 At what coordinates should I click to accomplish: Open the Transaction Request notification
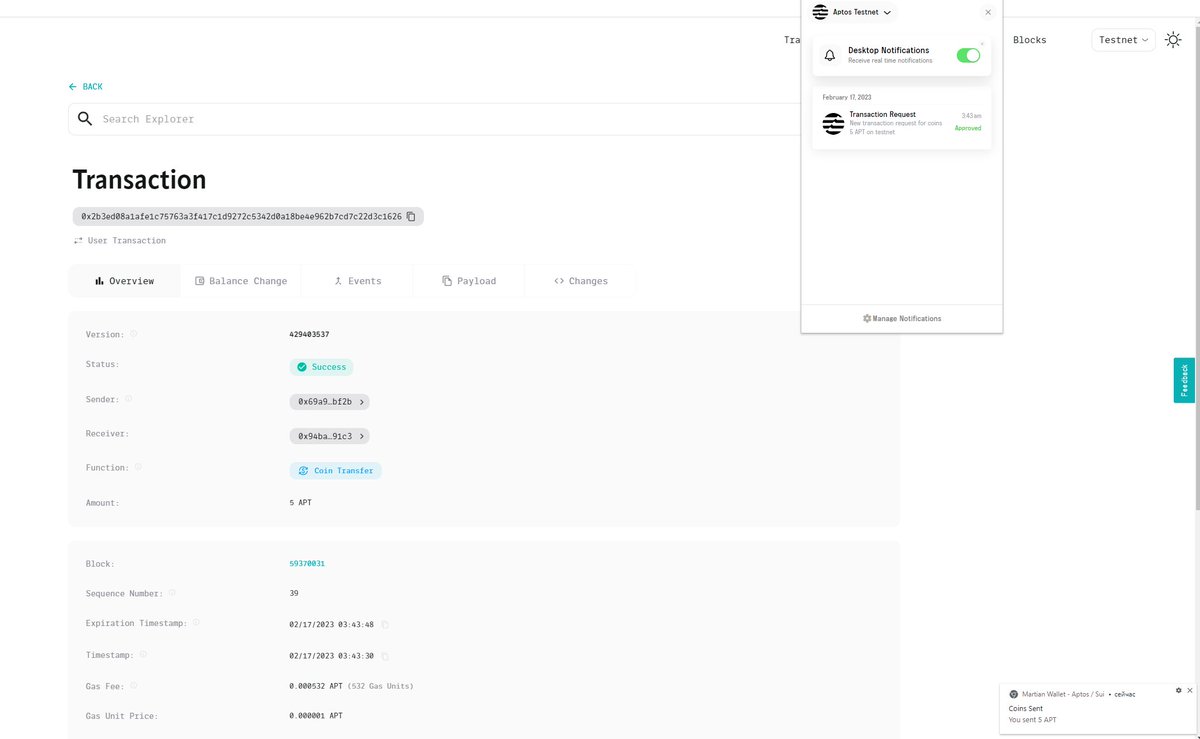click(x=902, y=123)
